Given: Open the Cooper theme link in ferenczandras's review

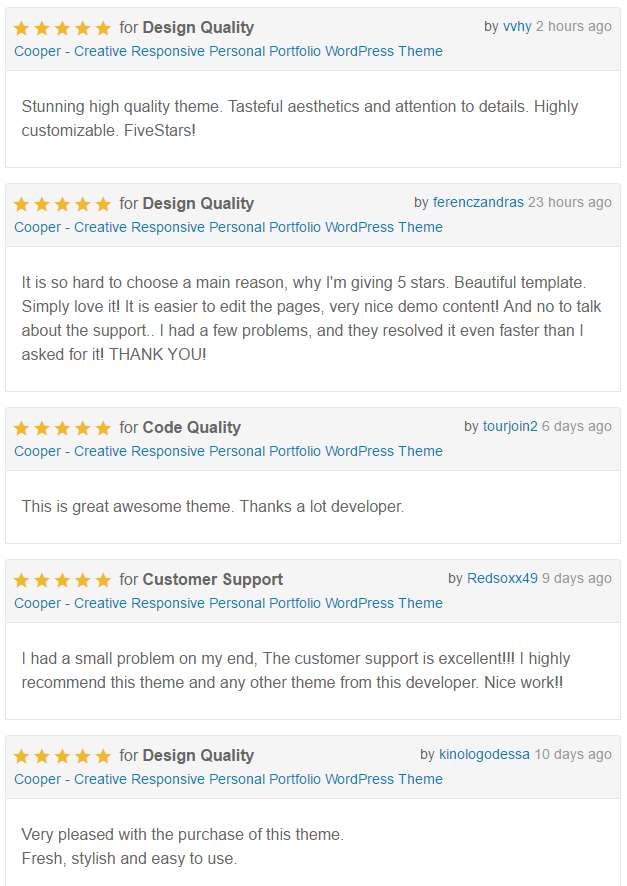Looking at the screenshot, I should [x=228, y=227].
